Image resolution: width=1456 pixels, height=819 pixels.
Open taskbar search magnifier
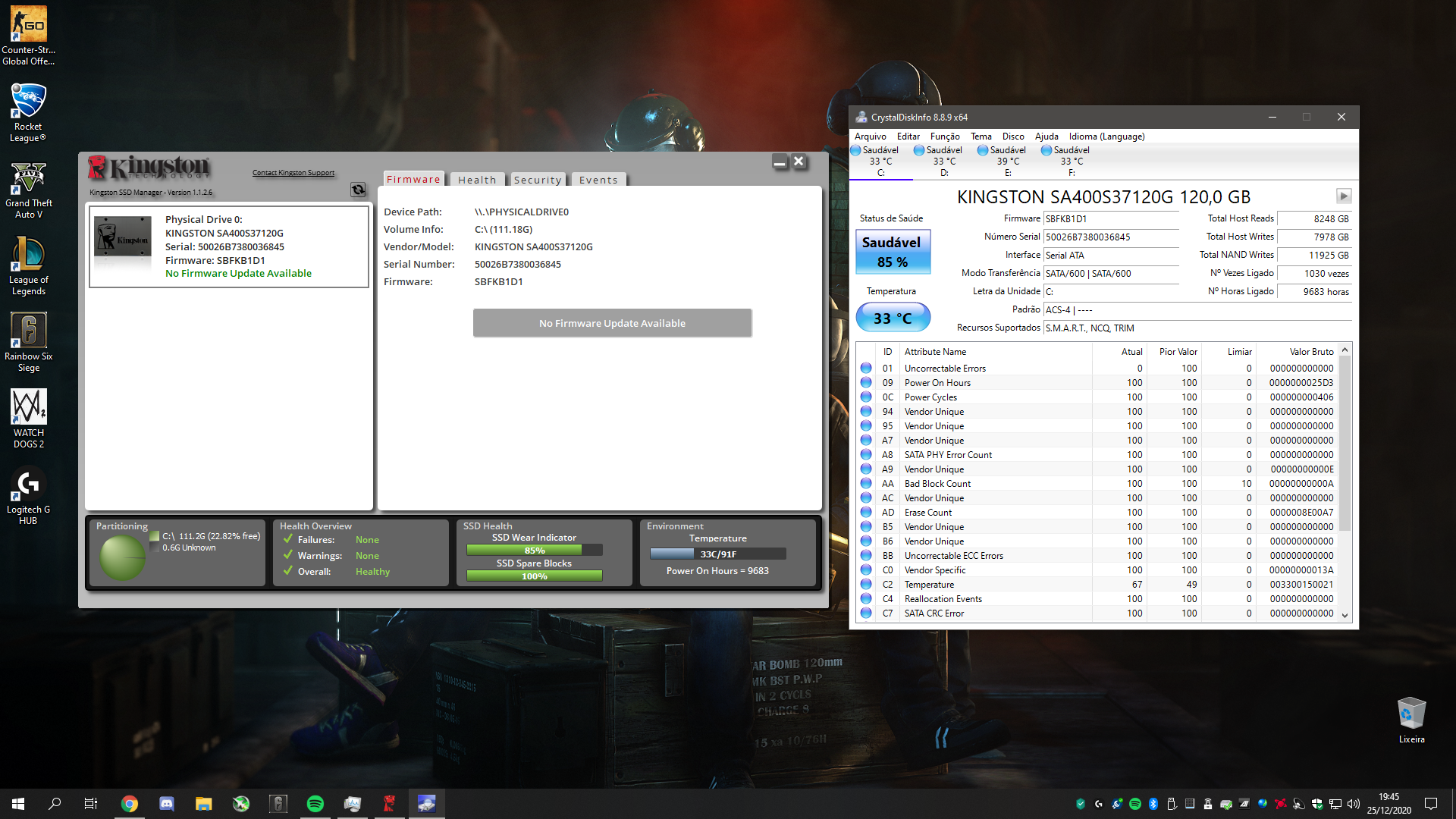[x=55, y=804]
